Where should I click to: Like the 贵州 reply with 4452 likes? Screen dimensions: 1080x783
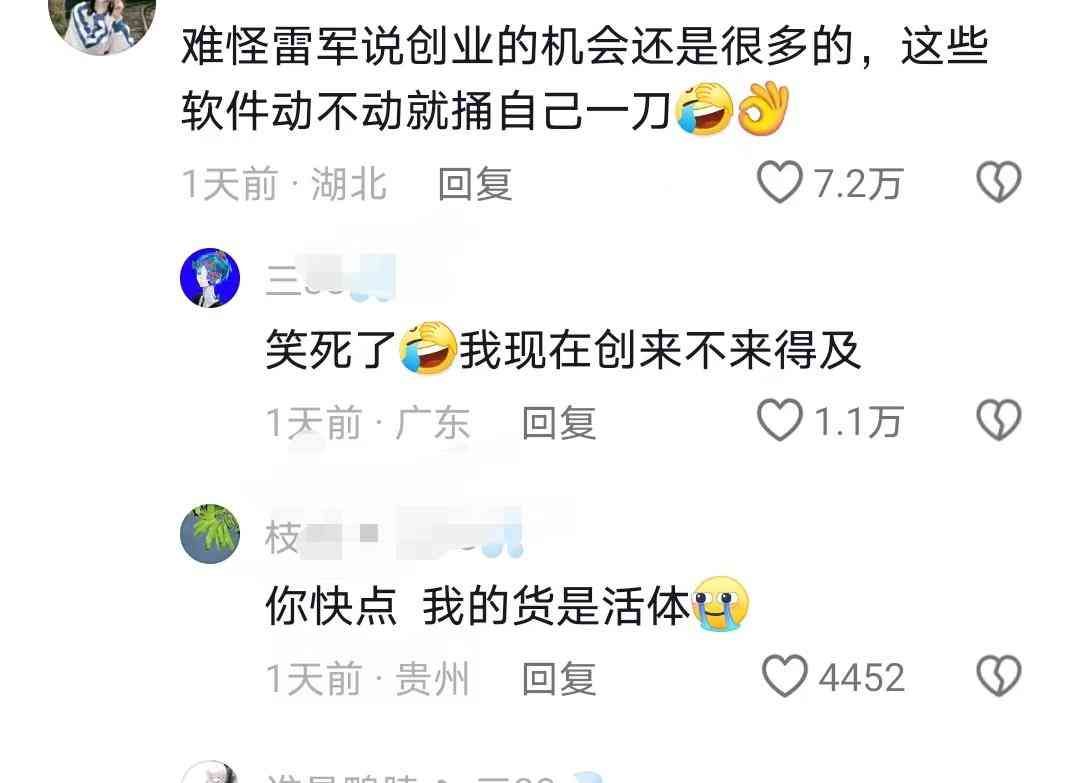coord(785,676)
